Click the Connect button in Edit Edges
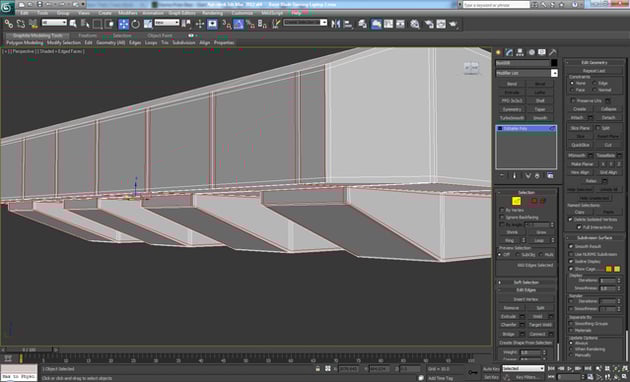The height and width of the screenshot is (382, 630). coord(537,334)
